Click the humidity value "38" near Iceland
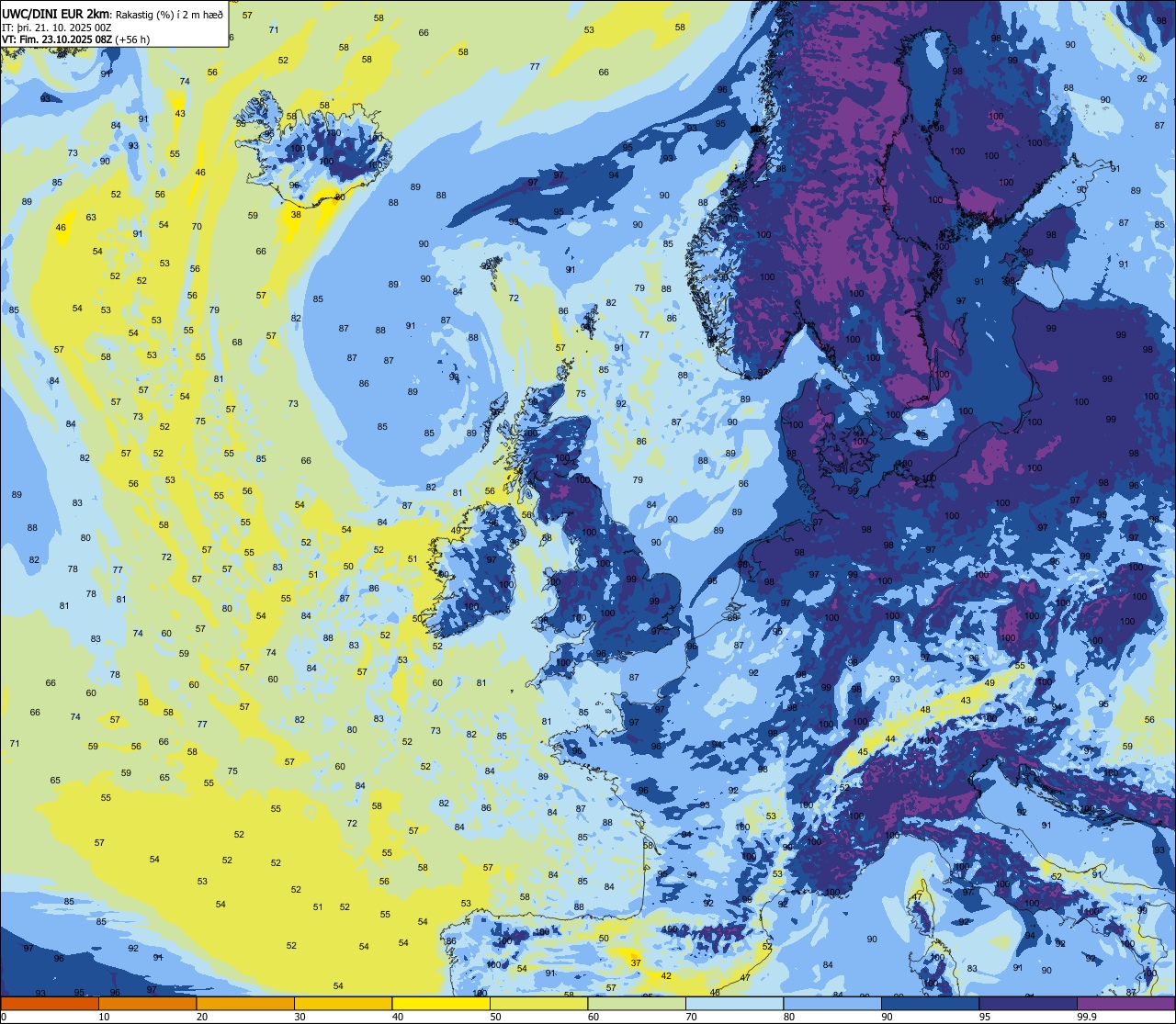This screenshot has width=1176, height=1024. pos(296,214)
